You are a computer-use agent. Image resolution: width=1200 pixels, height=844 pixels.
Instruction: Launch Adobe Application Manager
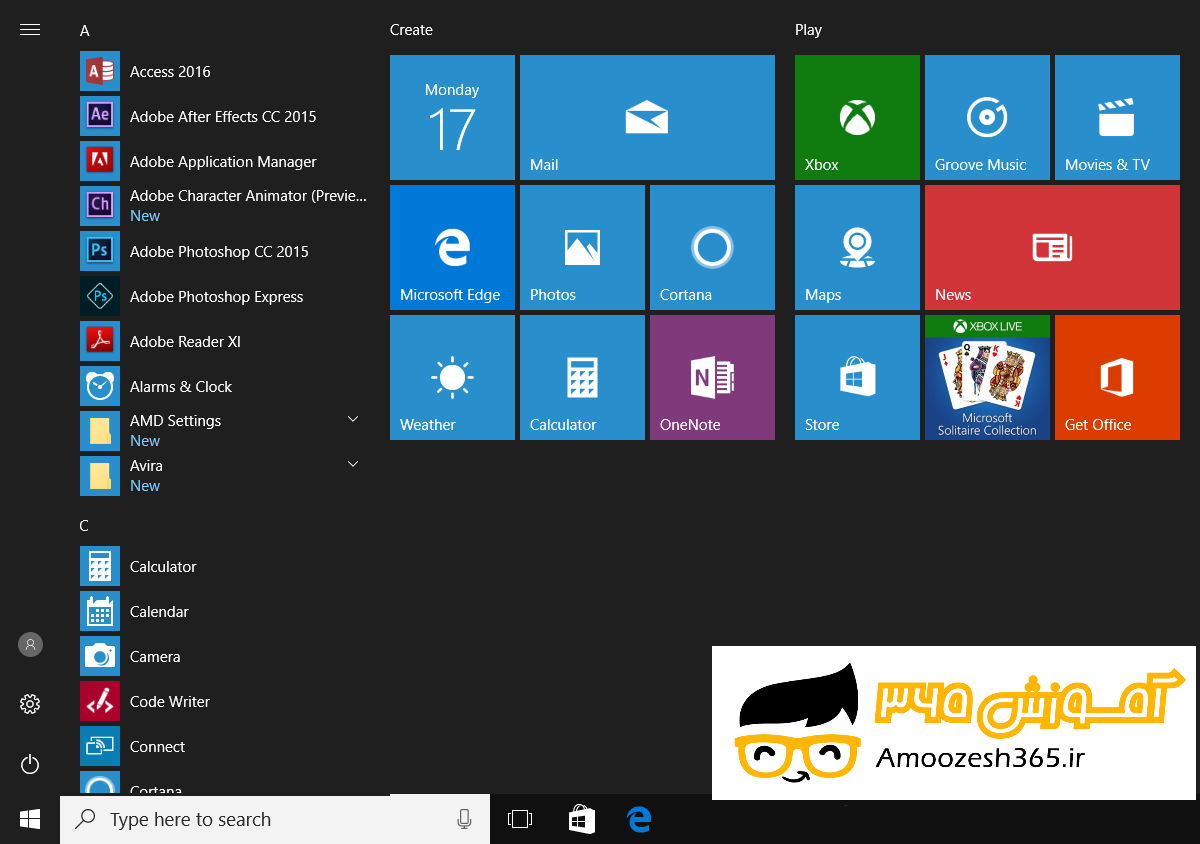[x=225, y=162]
